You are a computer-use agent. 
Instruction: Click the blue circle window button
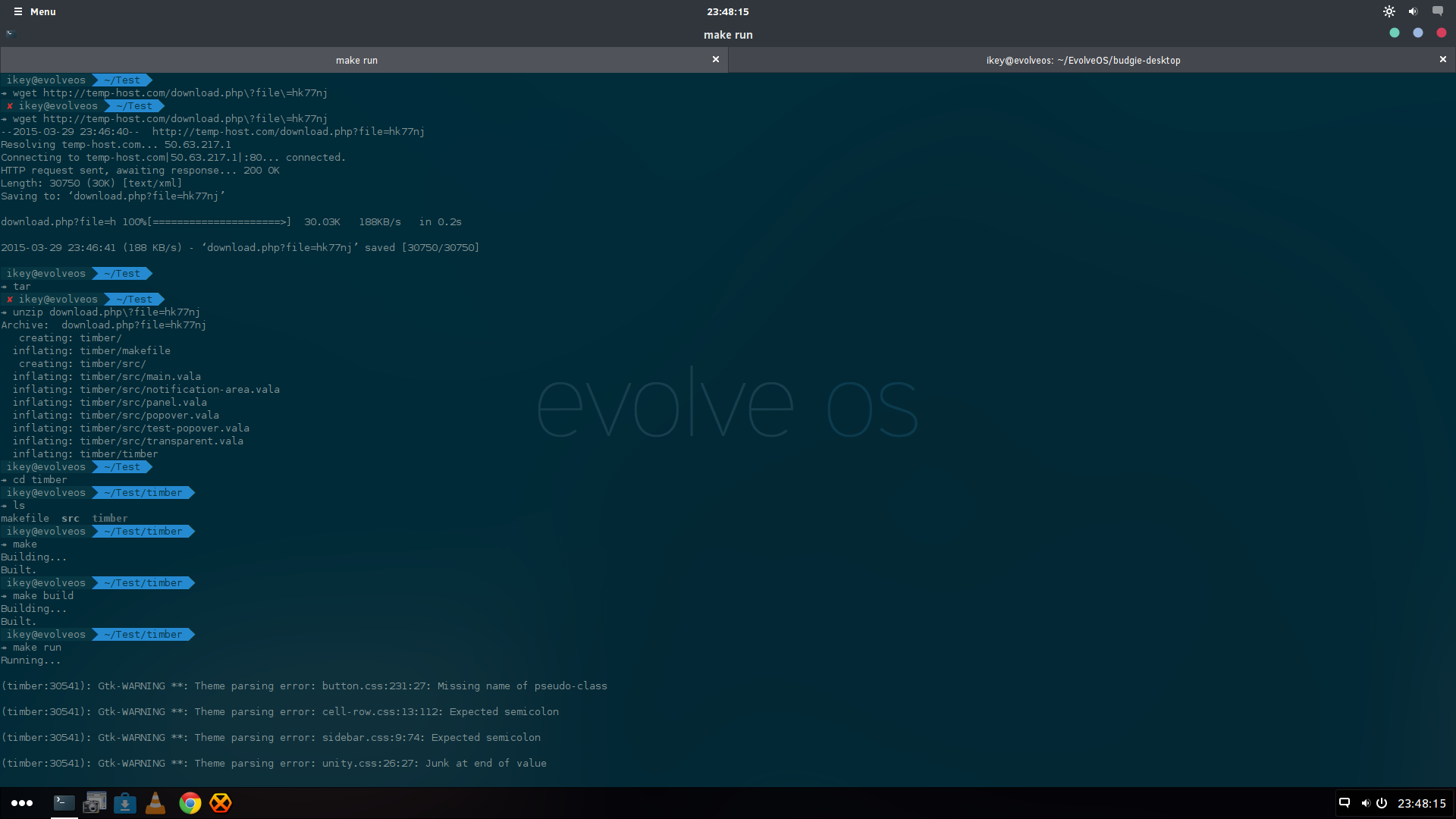coord(1417,33)
